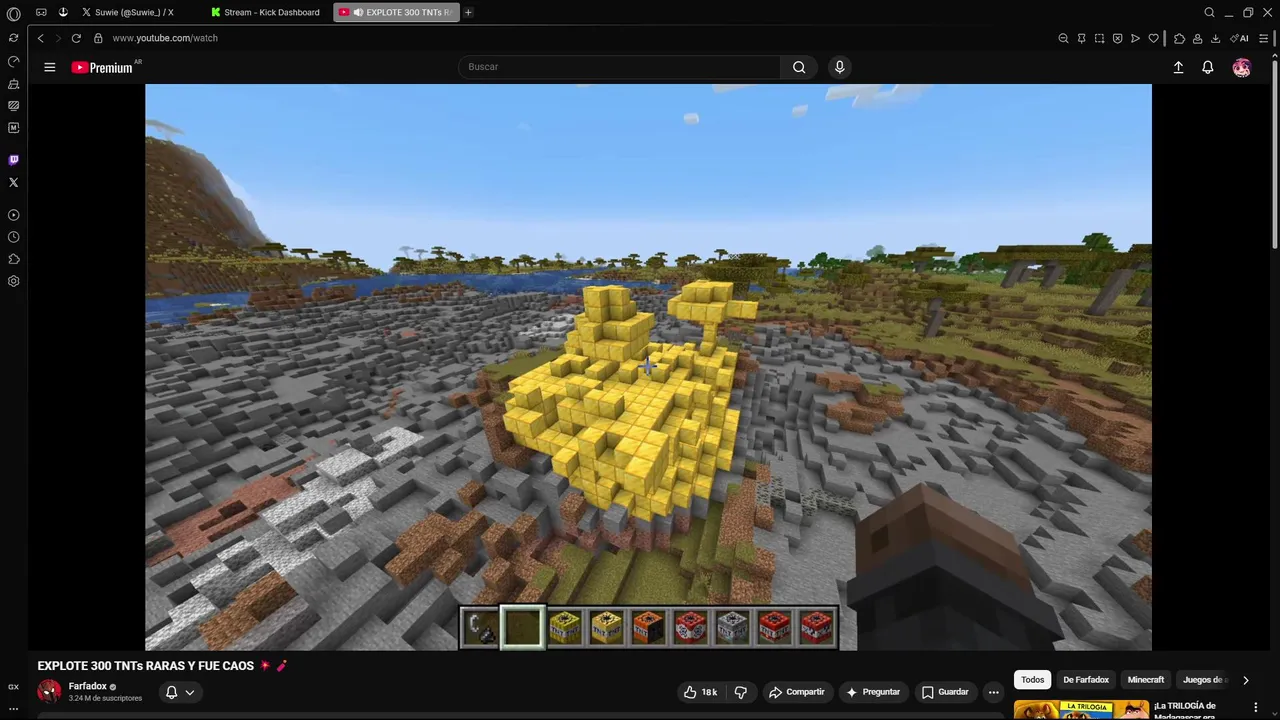This screenshot has width=1280, height=720.
Task: Open the YouTube account avatar menu
Action: coord(1241,67)
